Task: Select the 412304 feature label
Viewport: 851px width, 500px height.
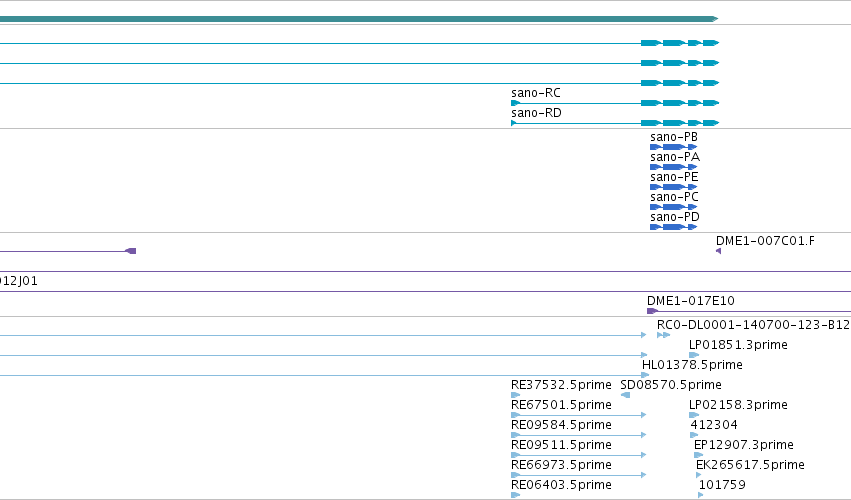Action: (x=714, y=425)
